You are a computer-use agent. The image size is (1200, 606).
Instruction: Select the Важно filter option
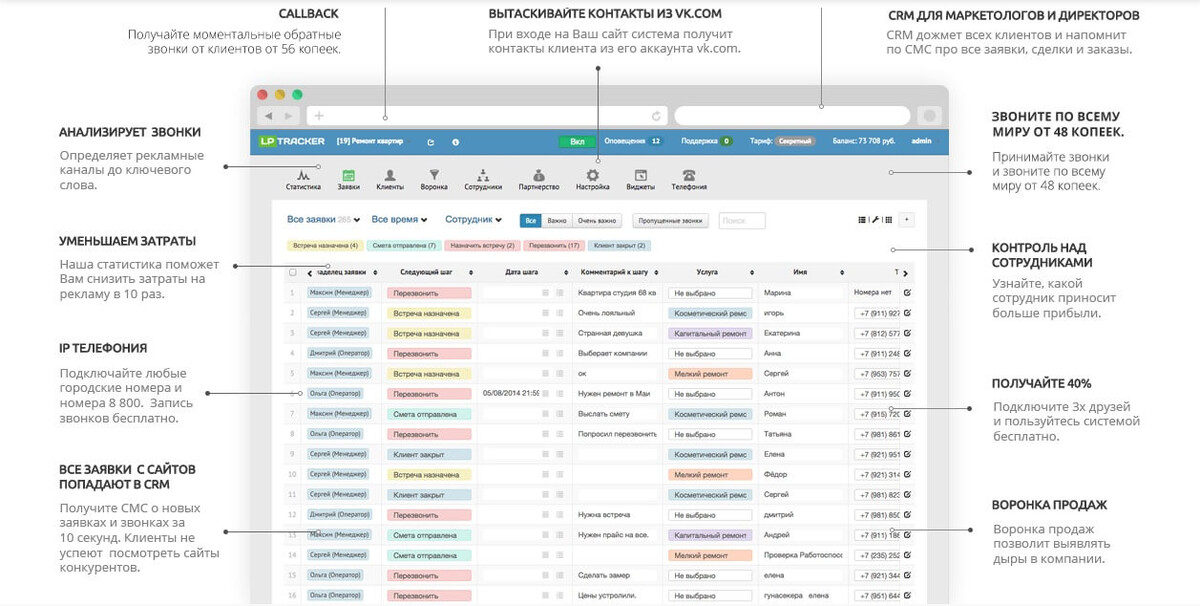pos(557,220)
